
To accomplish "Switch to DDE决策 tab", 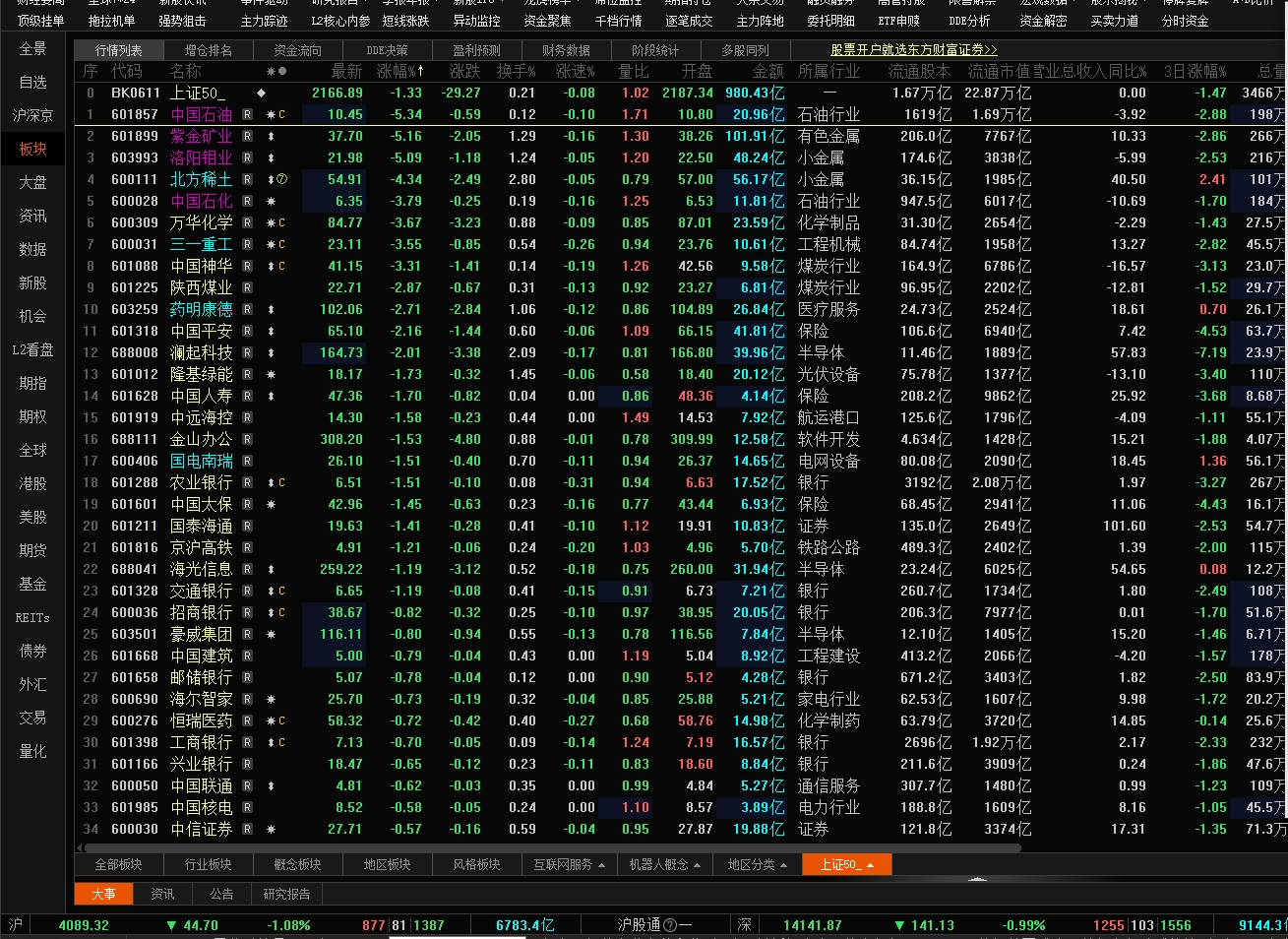I will [x=387, y=50].
